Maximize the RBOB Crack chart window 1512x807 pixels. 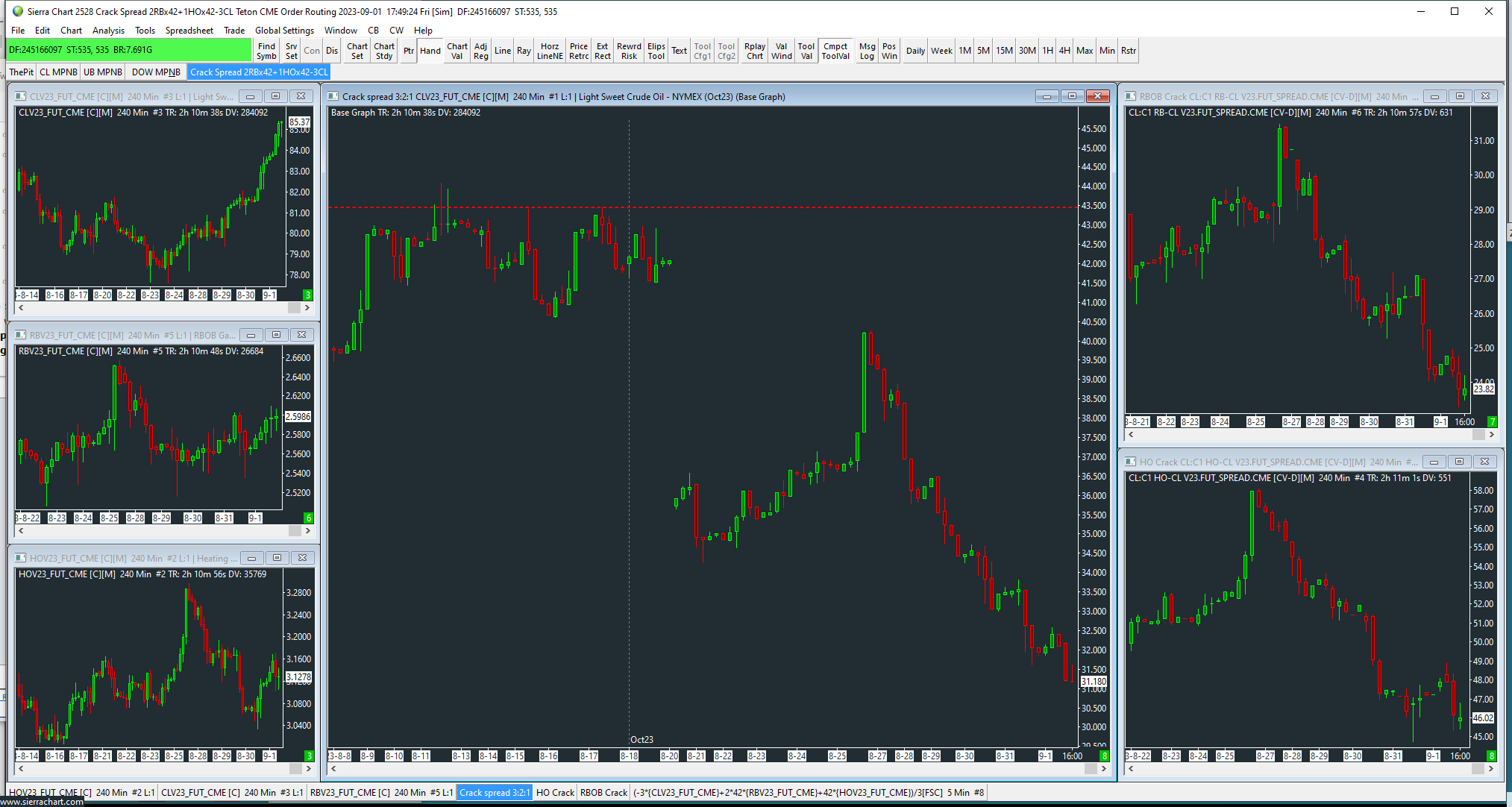1460,96
